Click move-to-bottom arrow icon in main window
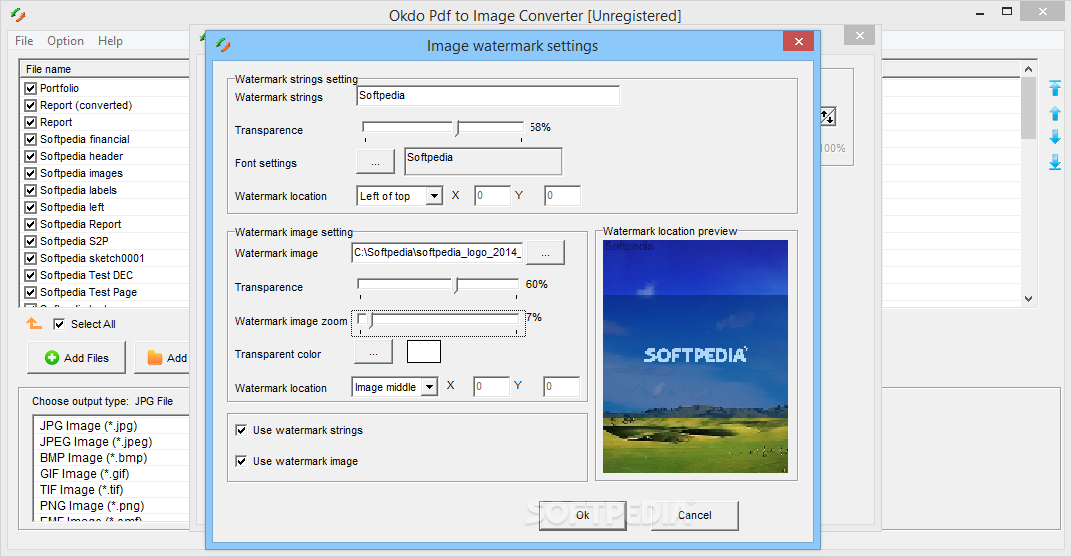Screen dimensions: 1072x557 point(1055,162)
